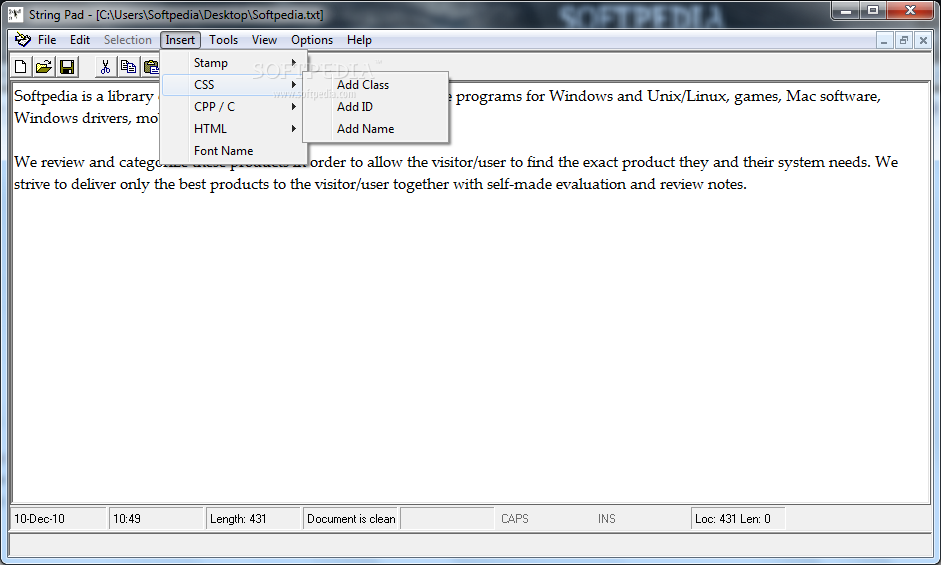
Task: Click the word "Softpedia" in first paragraph
Action: pos(46,97)
